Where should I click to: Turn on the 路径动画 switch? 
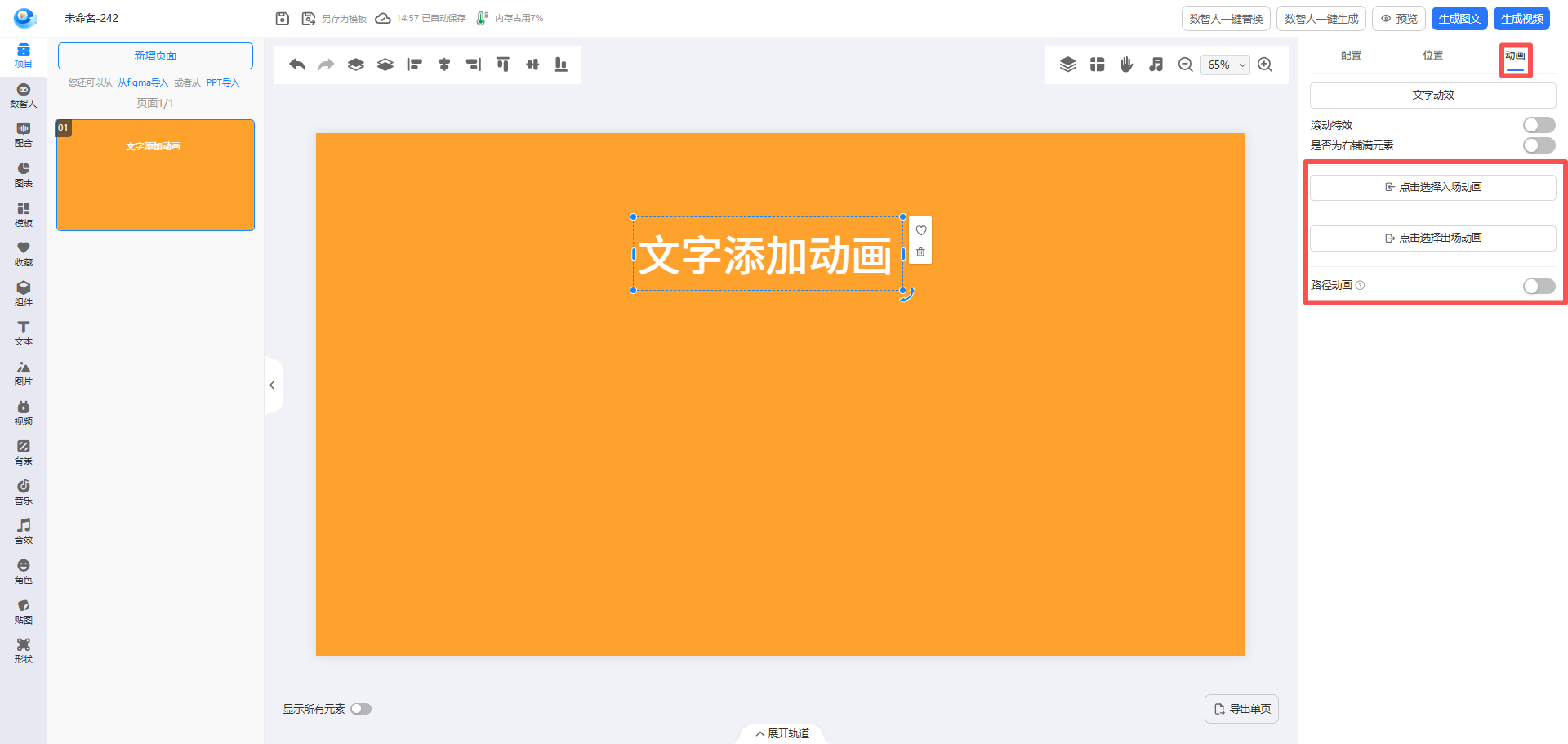click(x=1539, y=286)
